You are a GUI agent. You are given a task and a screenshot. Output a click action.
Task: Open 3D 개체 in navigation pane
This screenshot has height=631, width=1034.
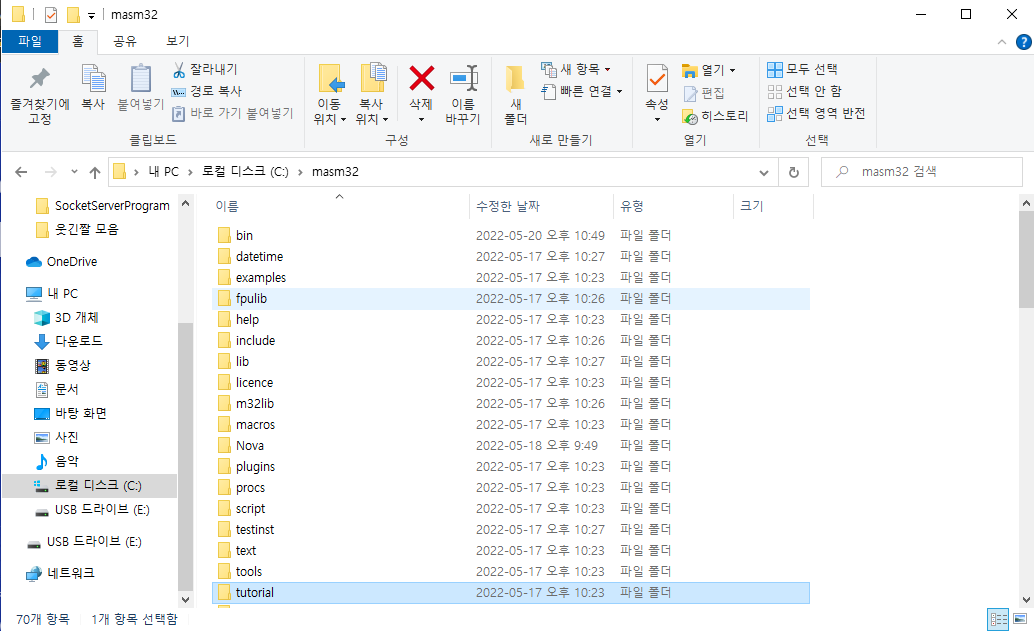tap(67, 318)
